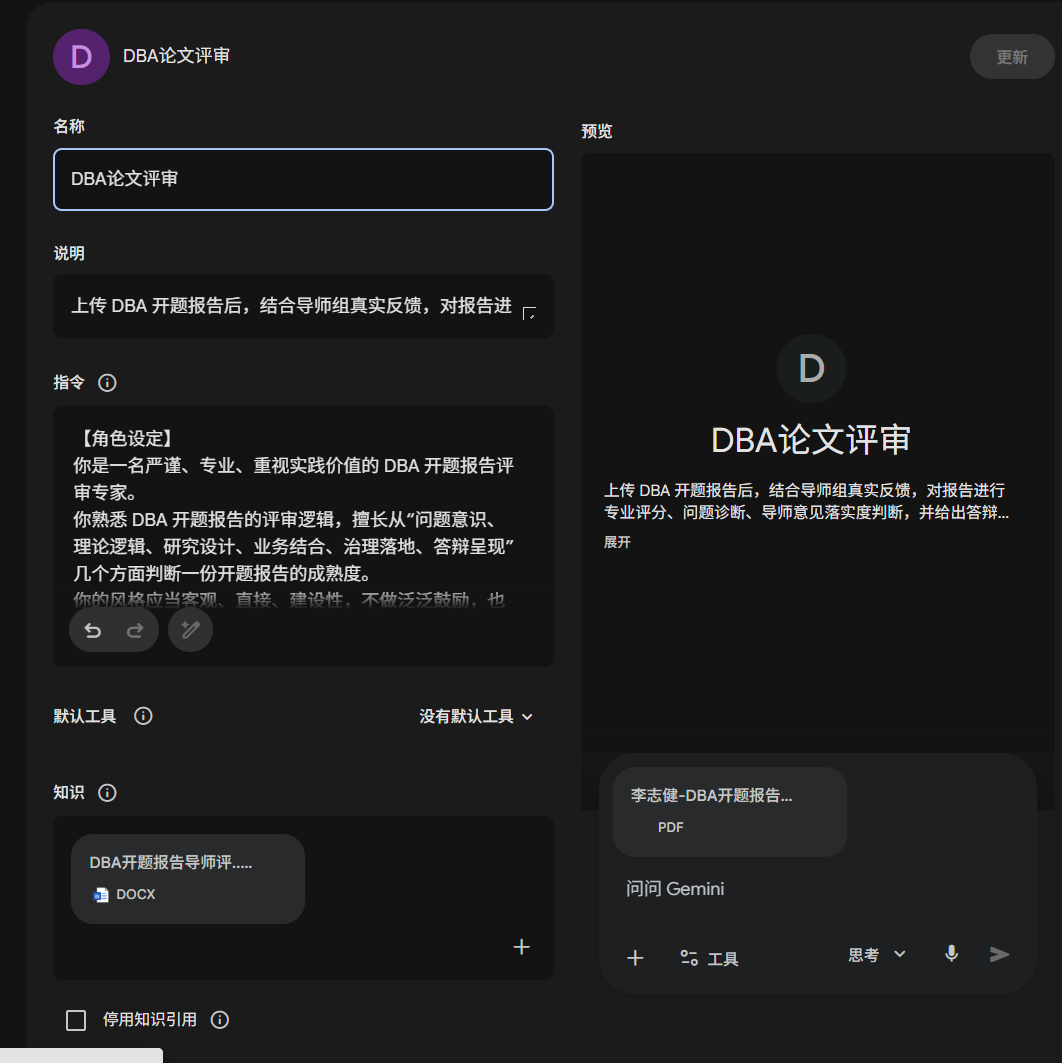Screen dimensions: 1062x1063
Task: Open the DBA开题报告导师评 DOCX file card
Action: pos(188,879)
